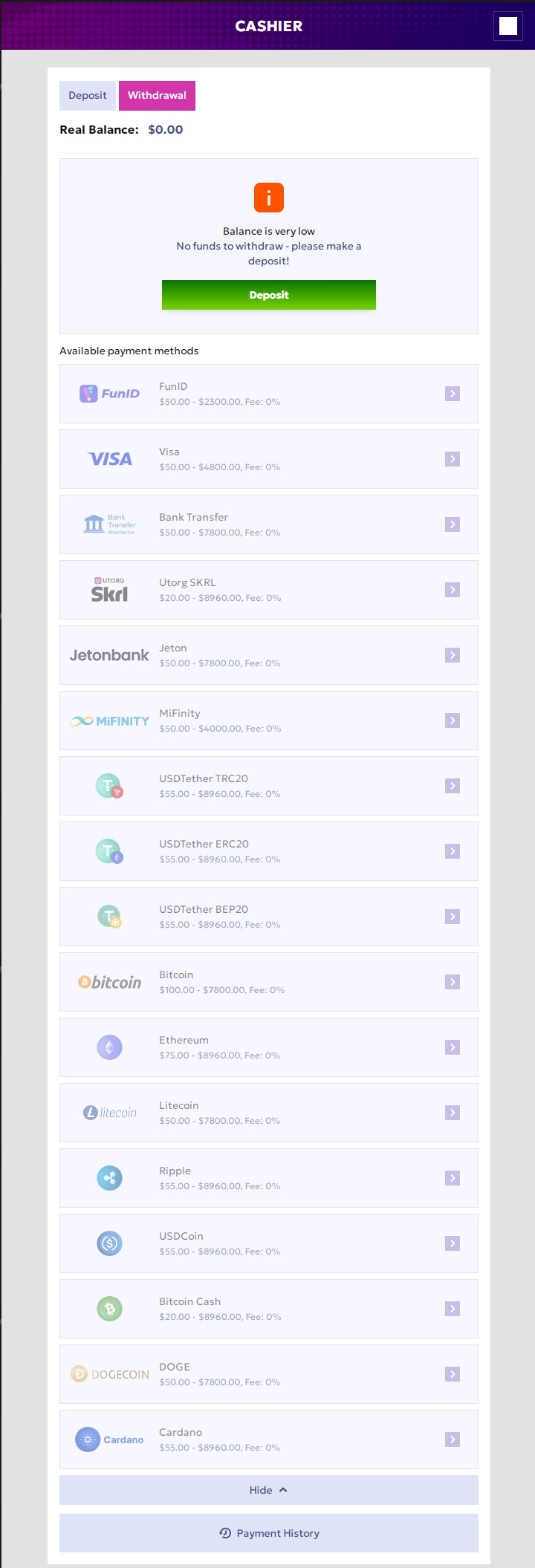The height and width of the screenshot is (1568, 535).
Task: Click the USDCoin dollar icon
Action: [109, 1243]
